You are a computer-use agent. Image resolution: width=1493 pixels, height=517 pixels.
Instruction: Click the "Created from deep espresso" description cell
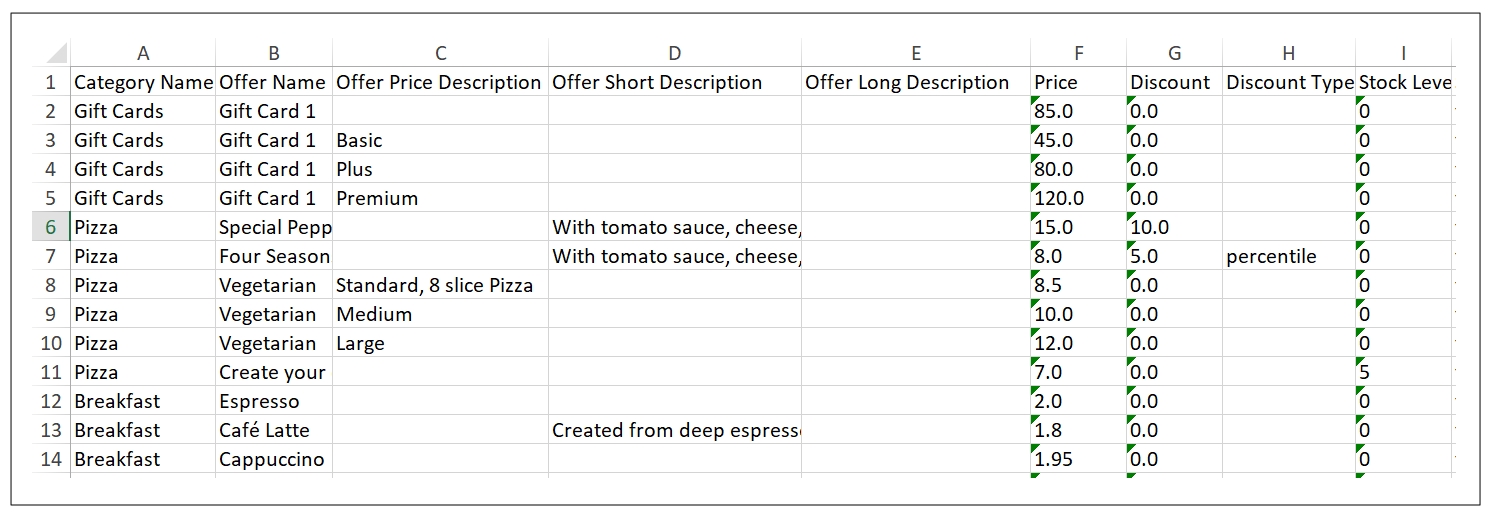[x=675, y=430]
